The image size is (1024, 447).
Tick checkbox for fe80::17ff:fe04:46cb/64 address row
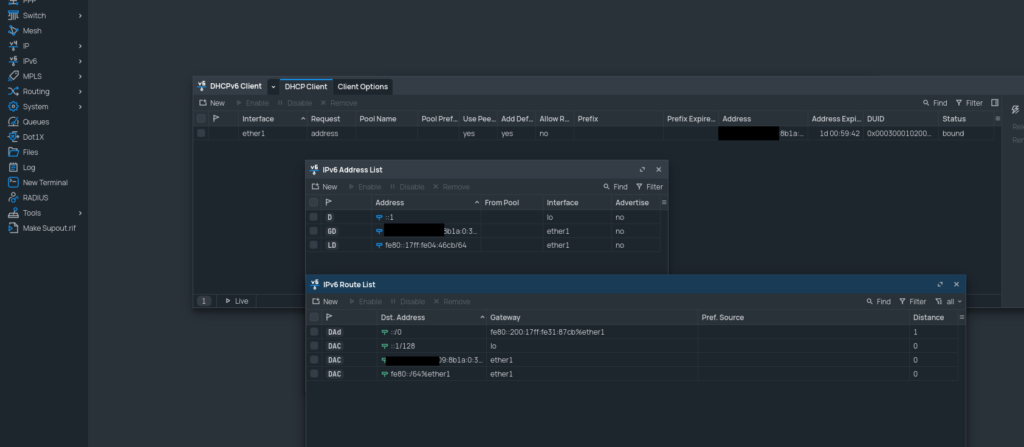tap(314, 245)
